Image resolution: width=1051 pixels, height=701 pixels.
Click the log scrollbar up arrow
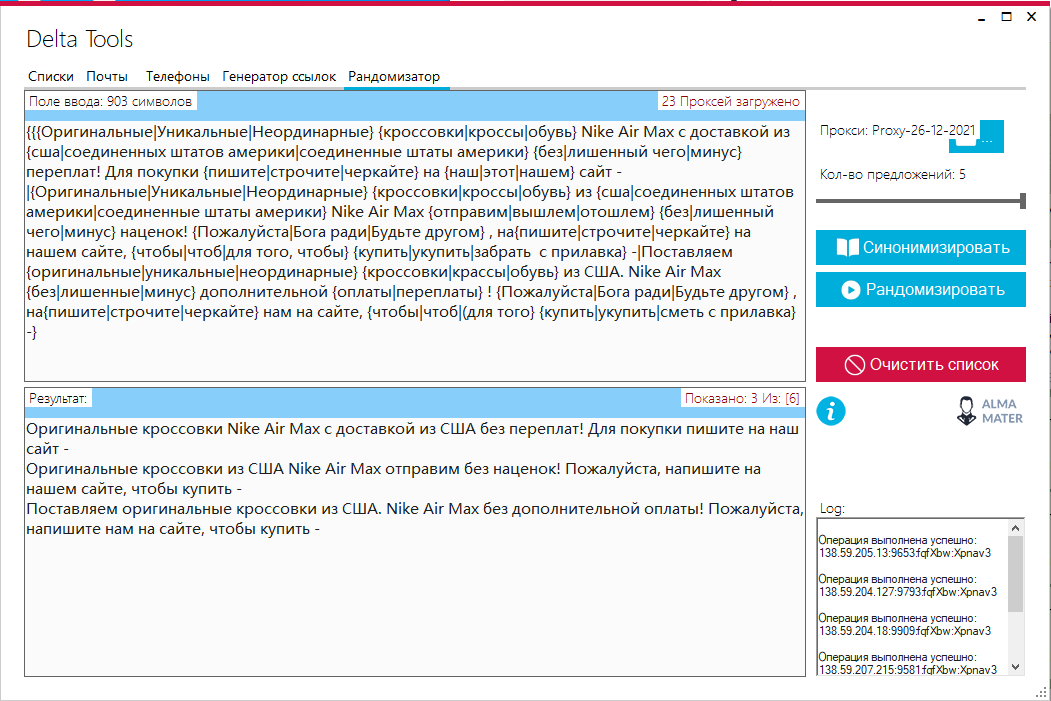[x=1015, y=528]
